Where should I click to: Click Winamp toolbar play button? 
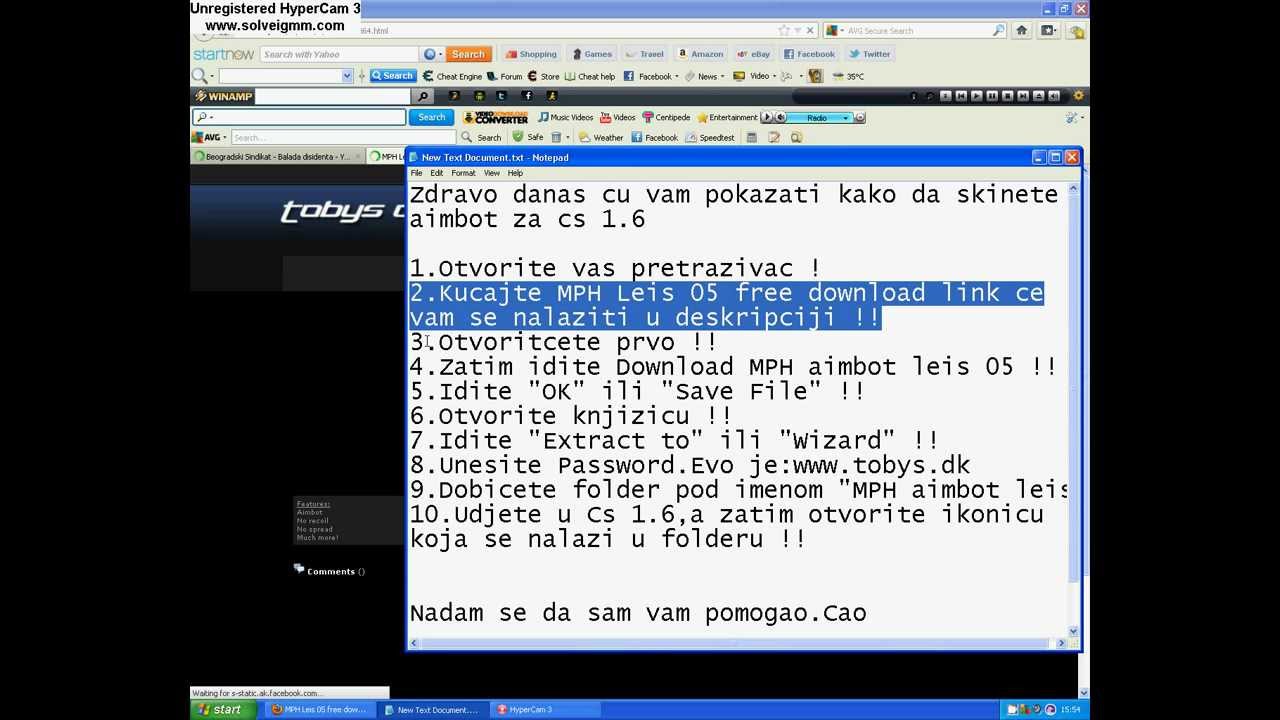[x=977, y=96]
